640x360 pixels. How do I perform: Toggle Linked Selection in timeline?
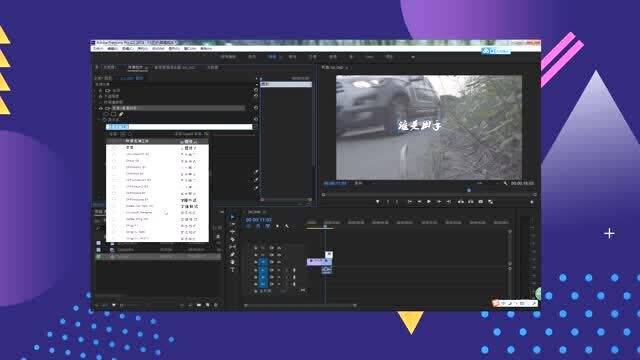coord(268,226)
